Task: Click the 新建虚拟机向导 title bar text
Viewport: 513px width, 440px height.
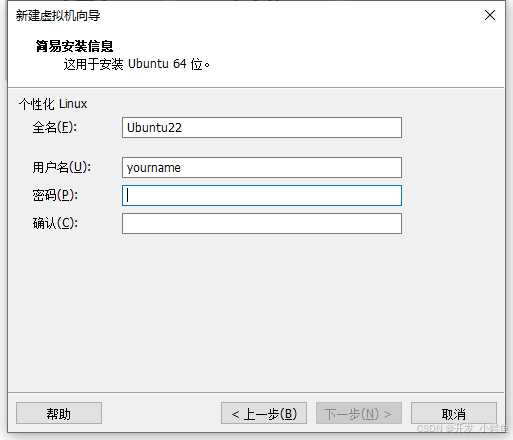Action: (x=58, y=16)
